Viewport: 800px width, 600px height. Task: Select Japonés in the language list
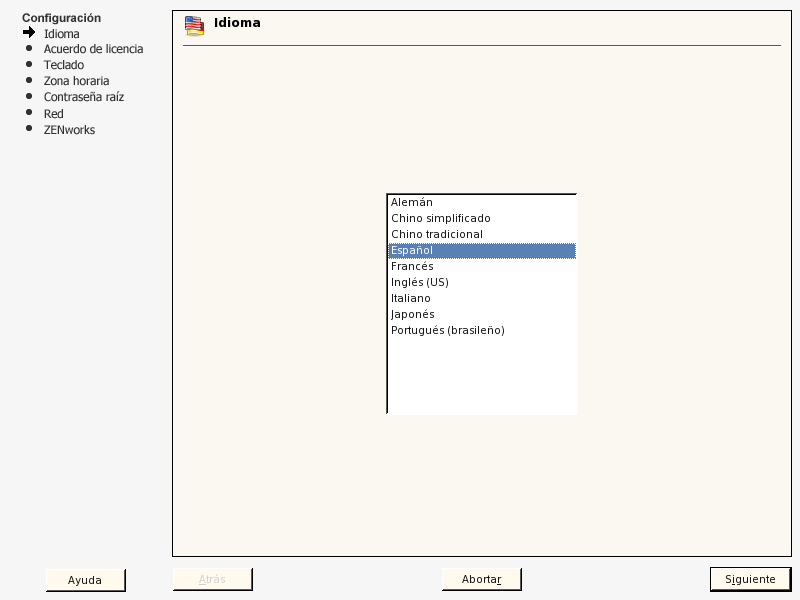click(x=482, y=314)
